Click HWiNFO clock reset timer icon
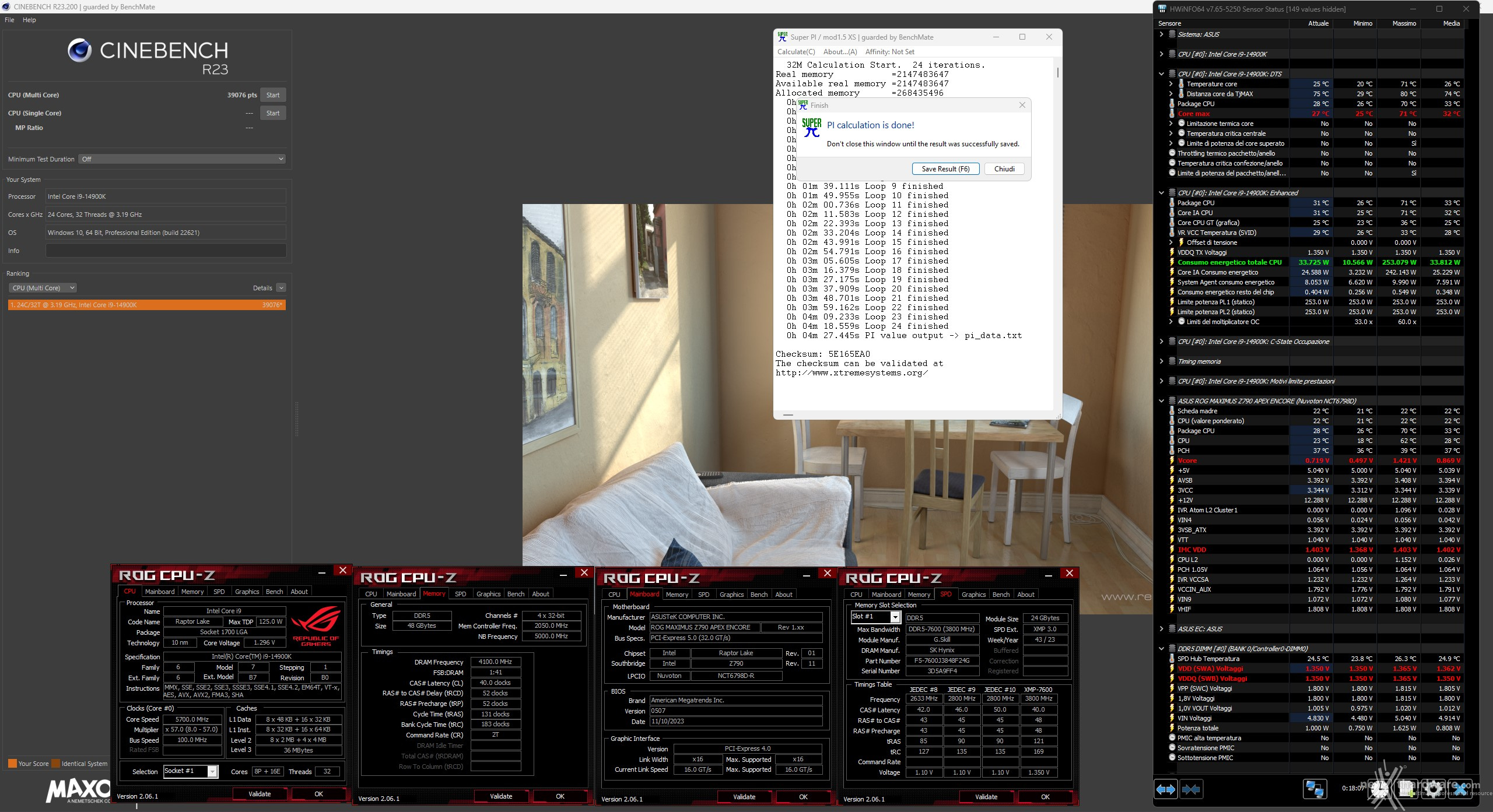The height and width of the screenshot is (812, 1493). [x=1380, y=789]
